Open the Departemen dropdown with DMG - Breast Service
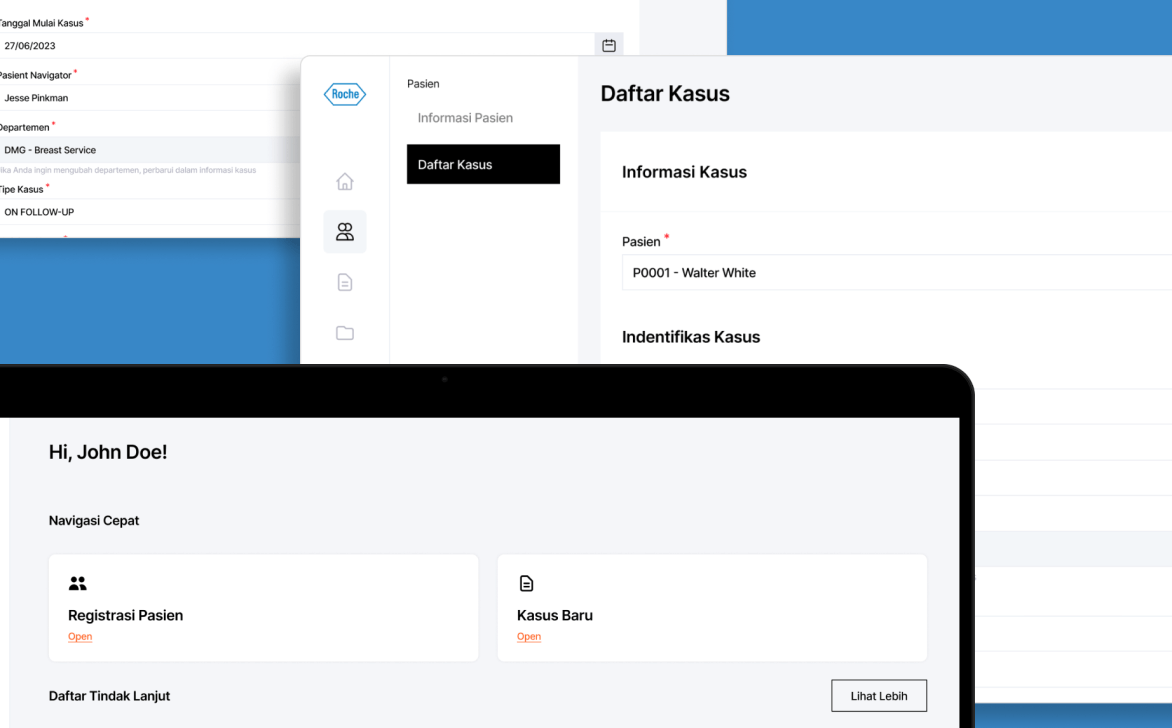Viewport: 1172px width, 728px height. (x=150, y=150)
